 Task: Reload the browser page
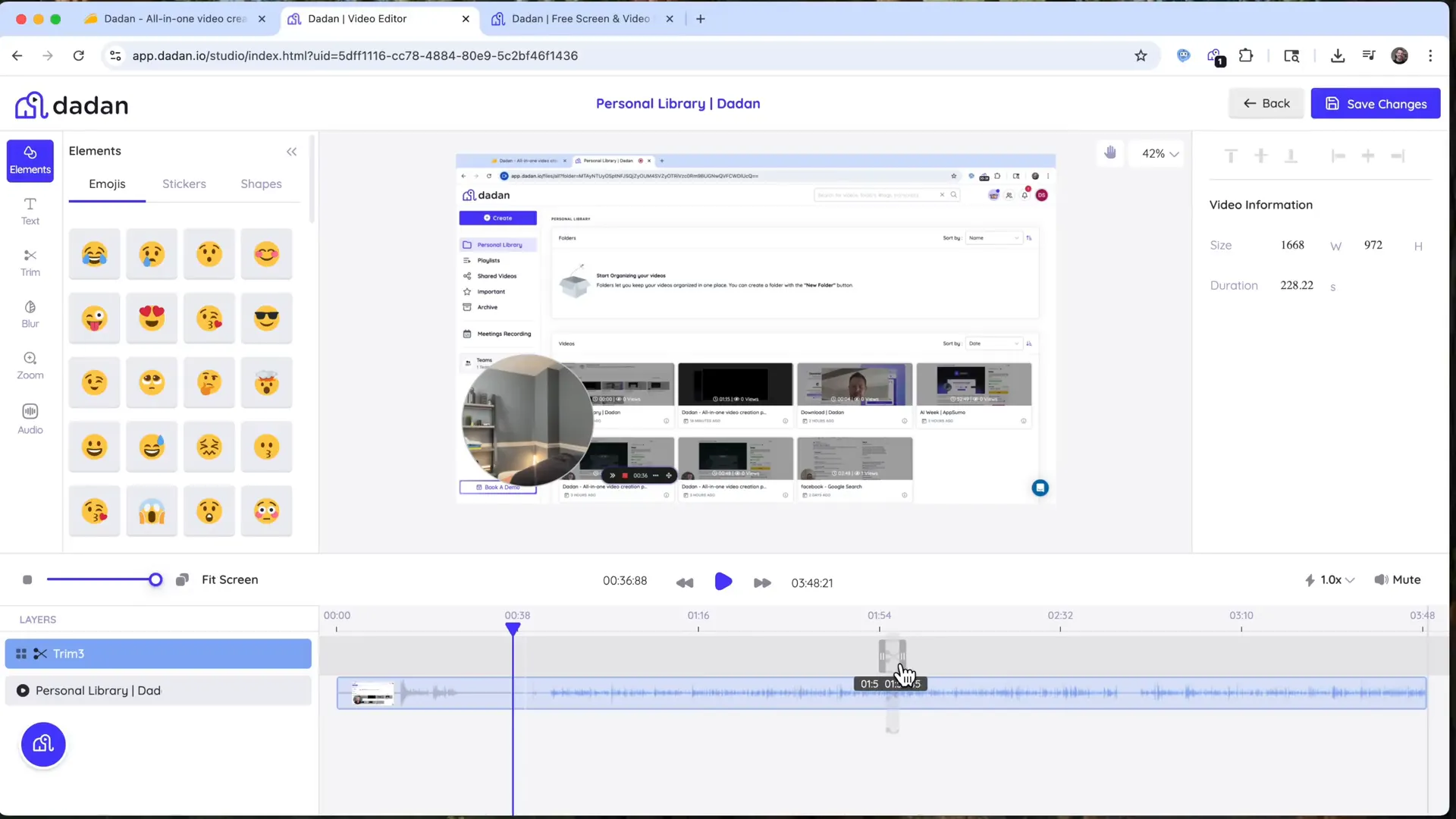(x=79, y=55)
